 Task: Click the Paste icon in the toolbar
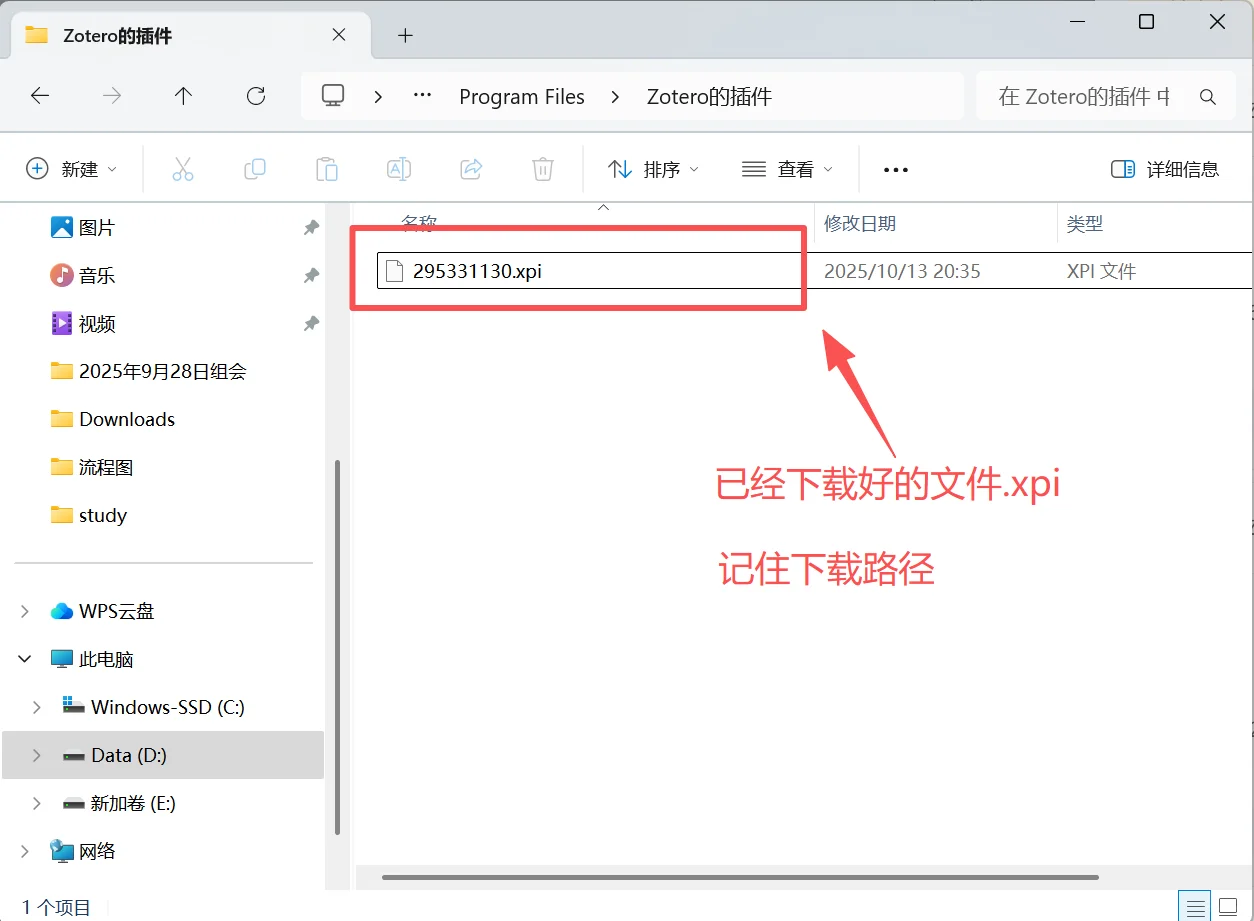(326, 168)
